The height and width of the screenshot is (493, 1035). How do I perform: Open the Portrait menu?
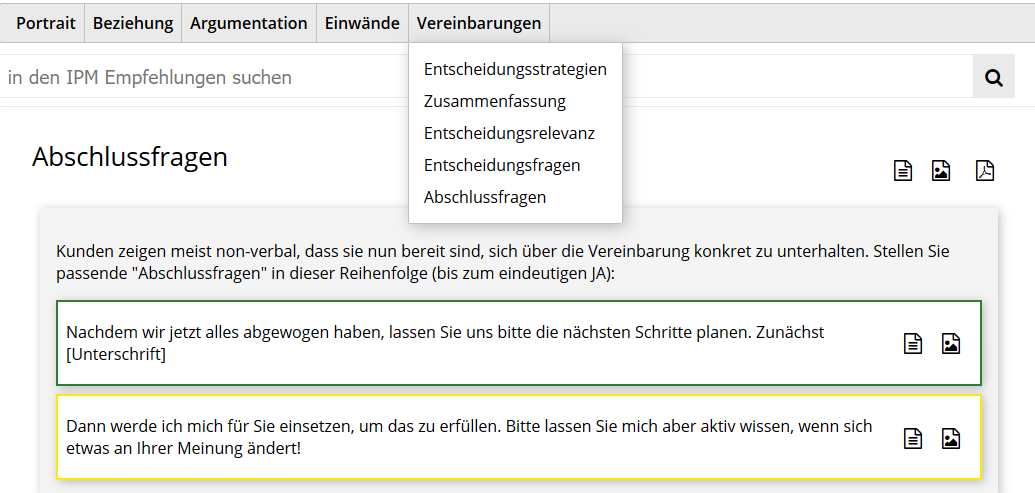46,23
